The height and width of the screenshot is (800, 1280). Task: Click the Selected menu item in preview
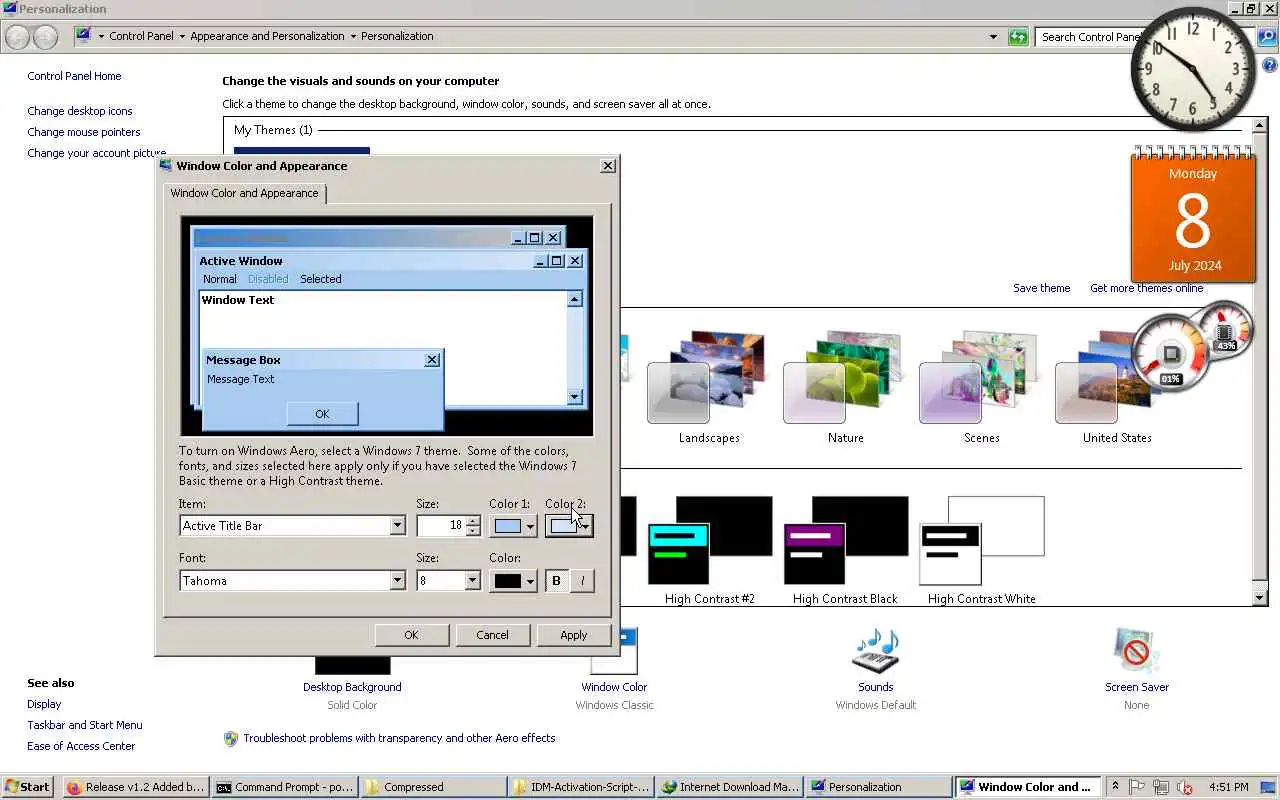coord(321,279)
